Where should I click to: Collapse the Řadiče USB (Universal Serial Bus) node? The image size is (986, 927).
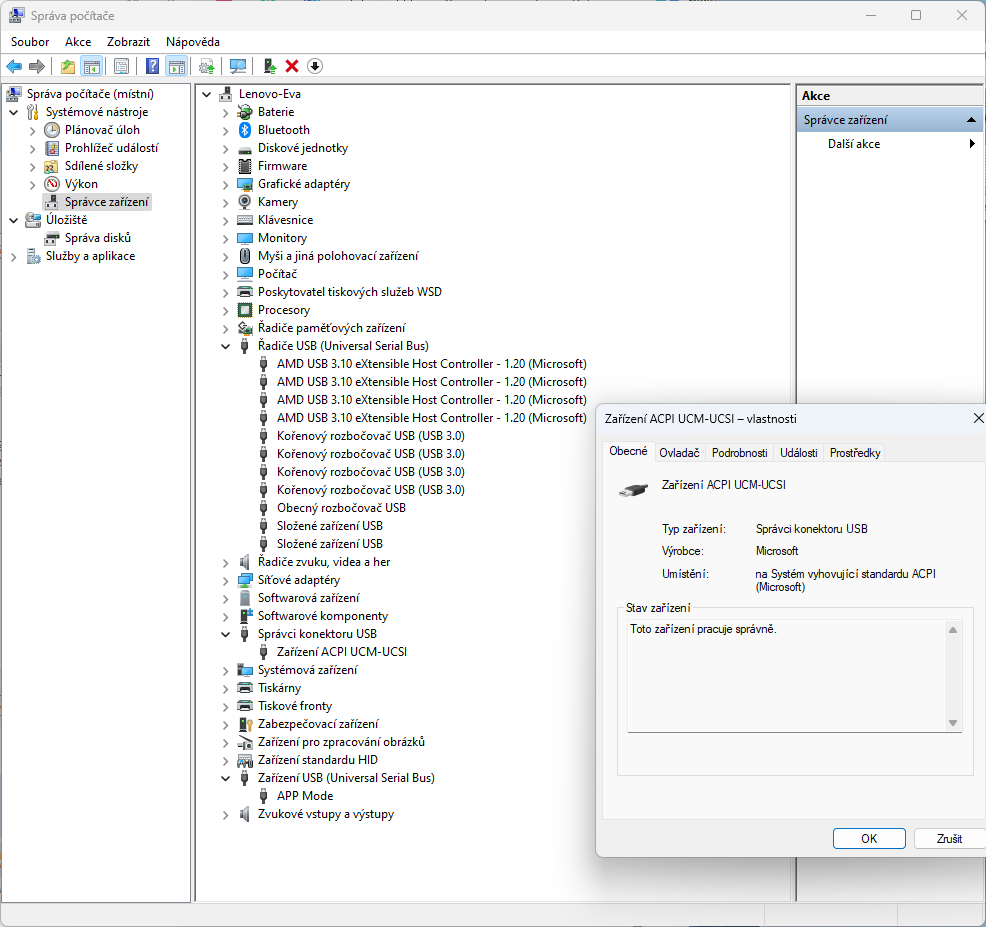[226, 346]
